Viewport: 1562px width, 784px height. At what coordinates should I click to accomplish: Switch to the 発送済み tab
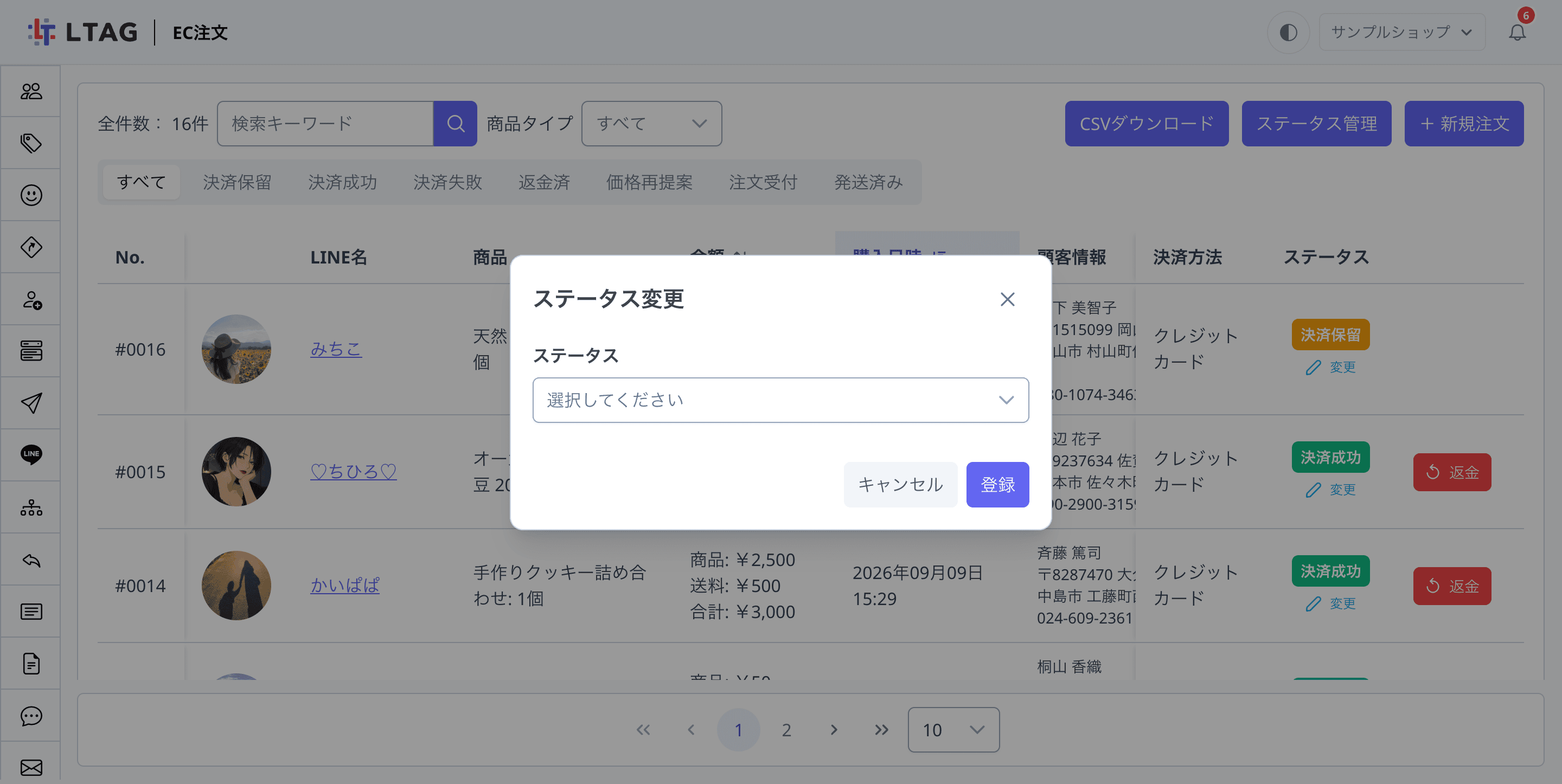(x=868, y=182)
